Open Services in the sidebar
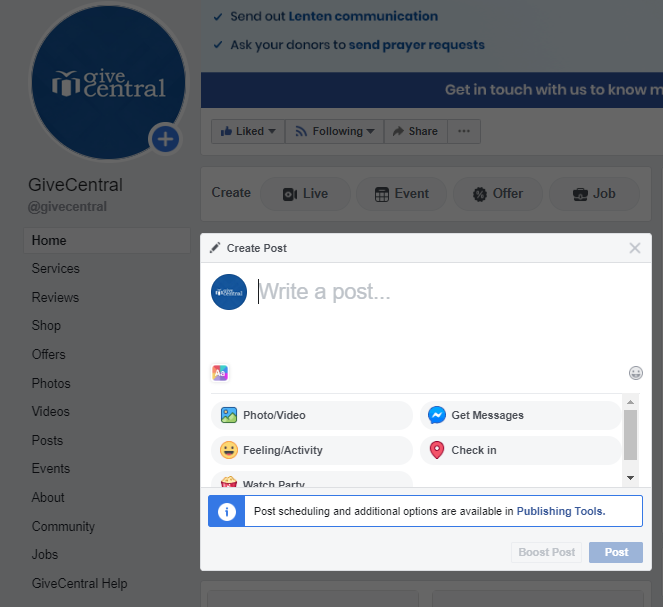 (x=55, y=268)
